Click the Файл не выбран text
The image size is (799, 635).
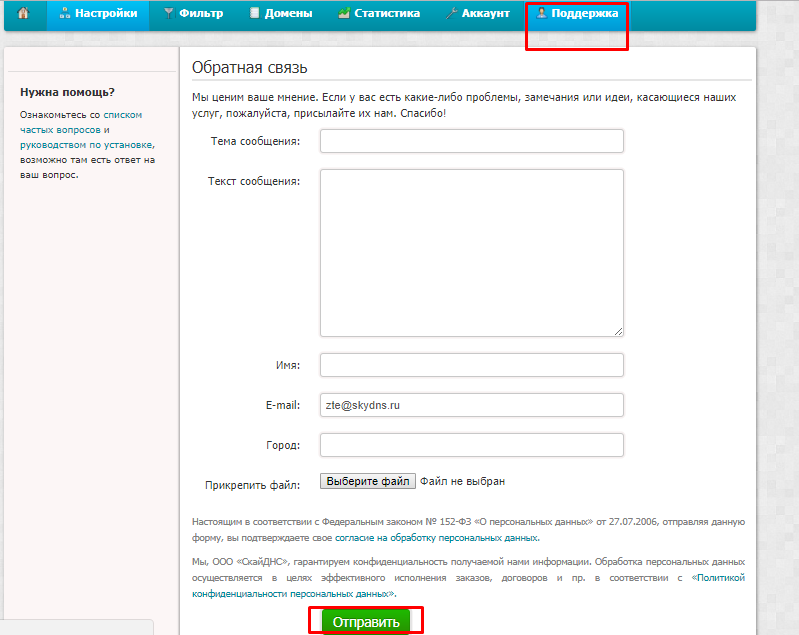coord(462,481)
